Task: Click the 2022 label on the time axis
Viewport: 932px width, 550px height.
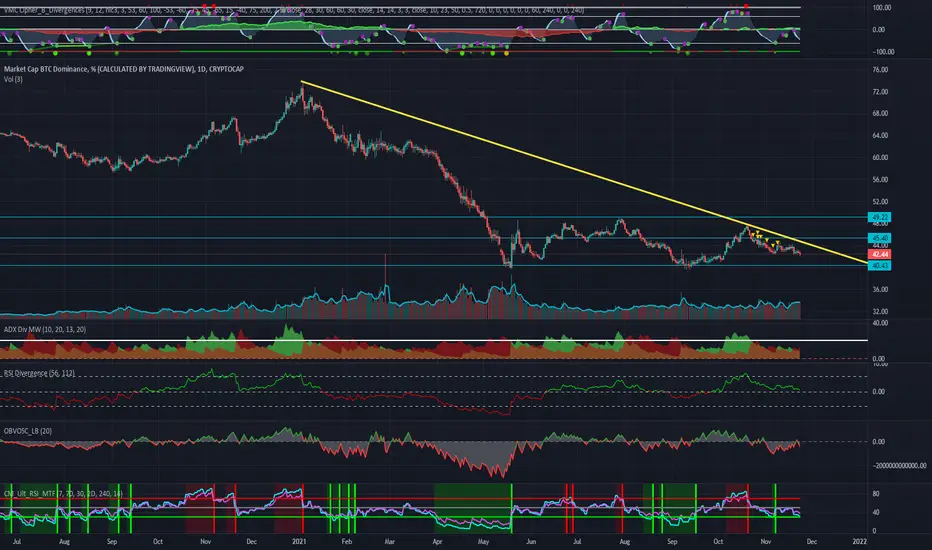Action: (859, 542)
